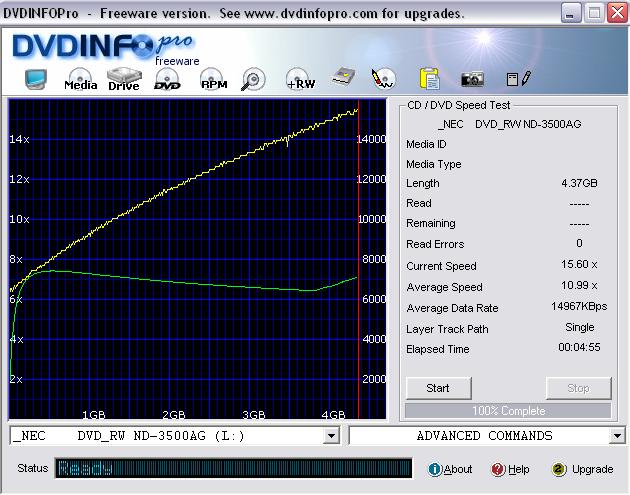Expand the Advanced Commands dropdown
This screenshot has width=630, height=495.
(x=617, y=436)
